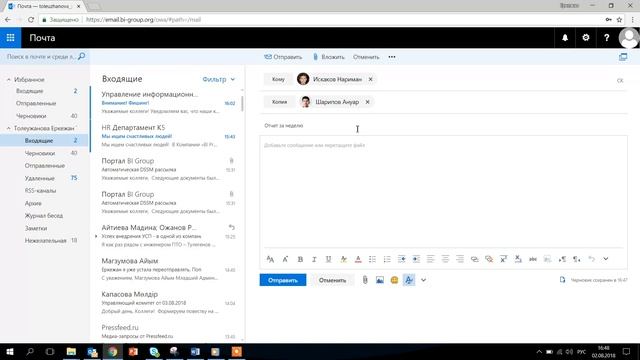
Task: Open Word from Windows taskbar
Action: (x=195, y=351)
